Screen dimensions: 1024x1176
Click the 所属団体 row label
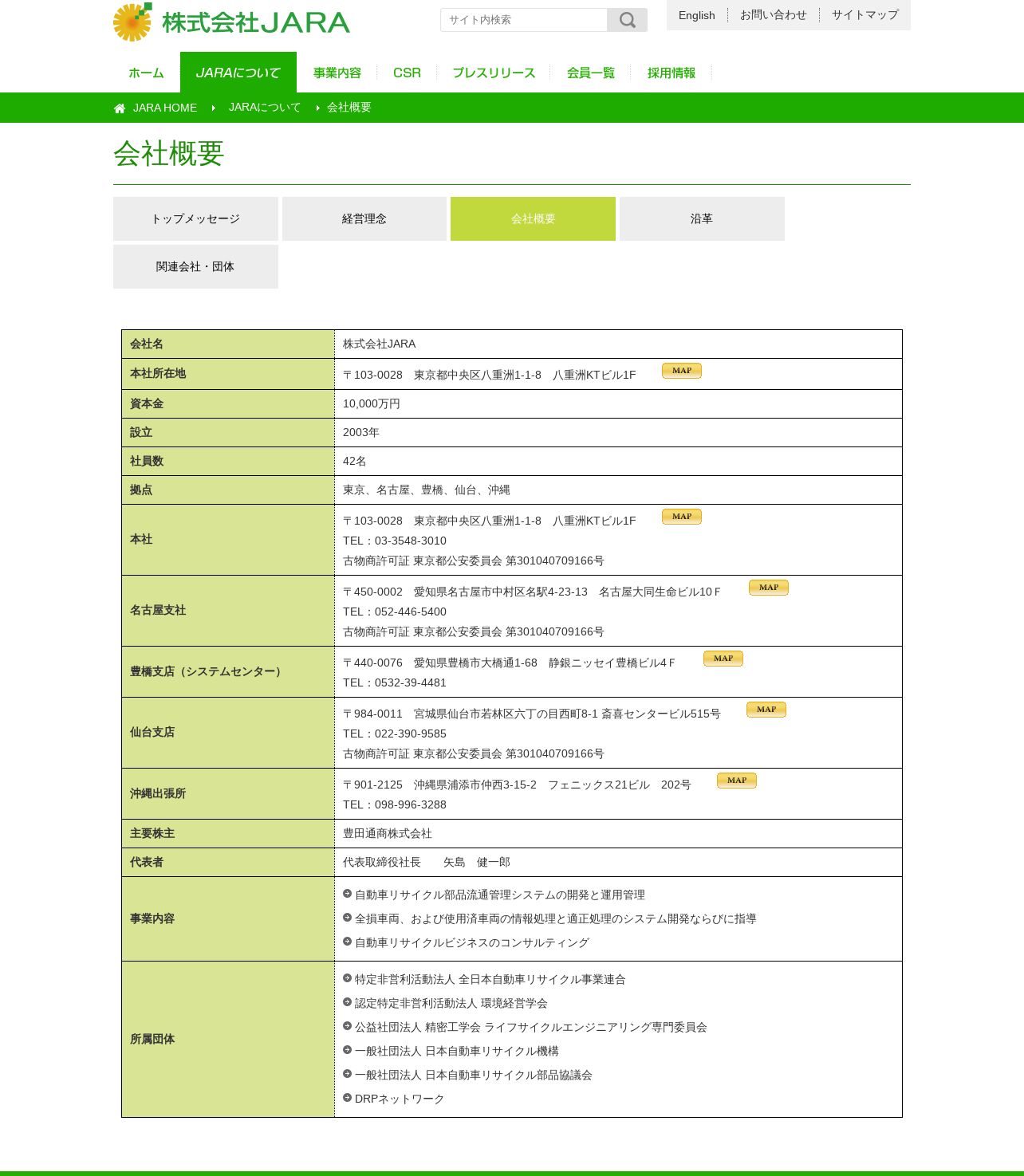pyautogui.click(x=152, y=1039)
